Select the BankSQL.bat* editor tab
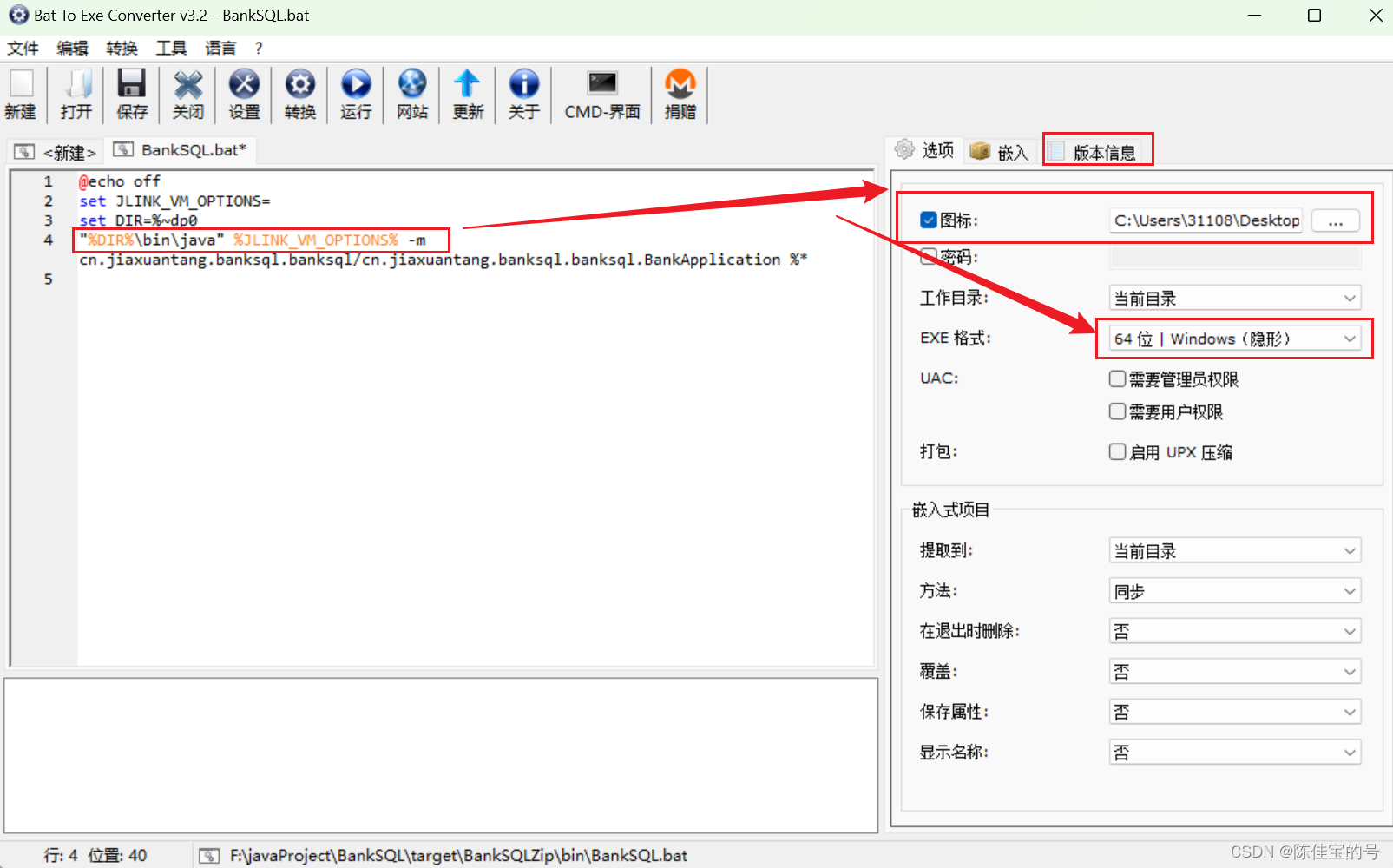The image size is (1393, 868). [x=180, y=149]
